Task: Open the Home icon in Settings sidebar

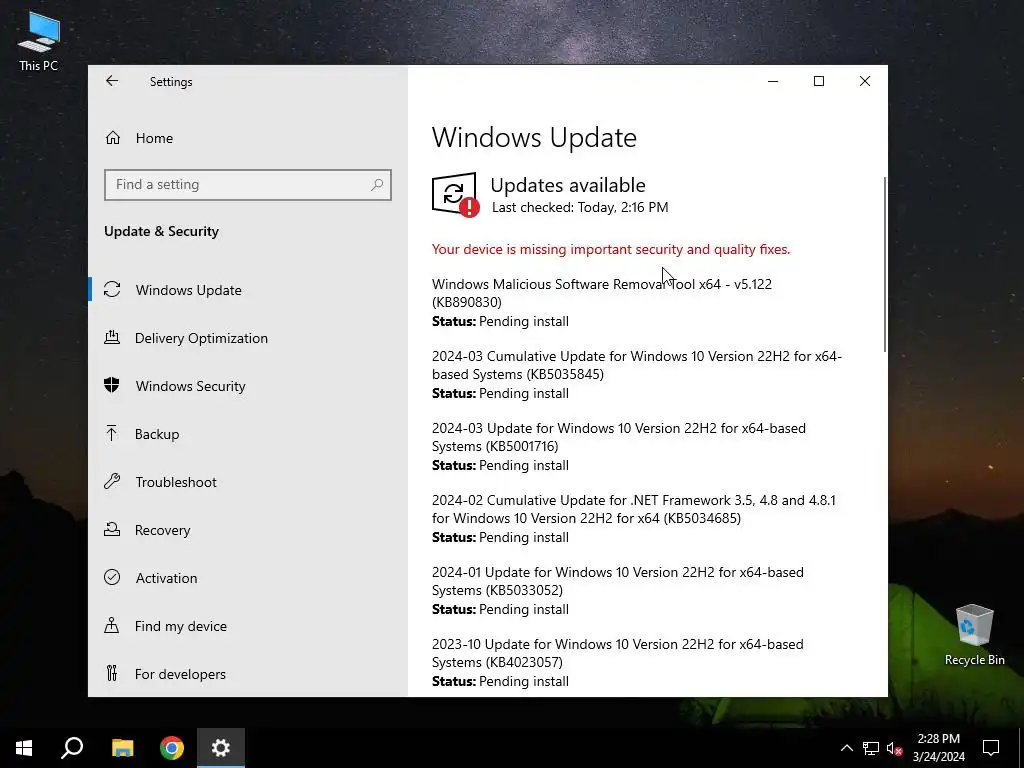Action: 113,138
